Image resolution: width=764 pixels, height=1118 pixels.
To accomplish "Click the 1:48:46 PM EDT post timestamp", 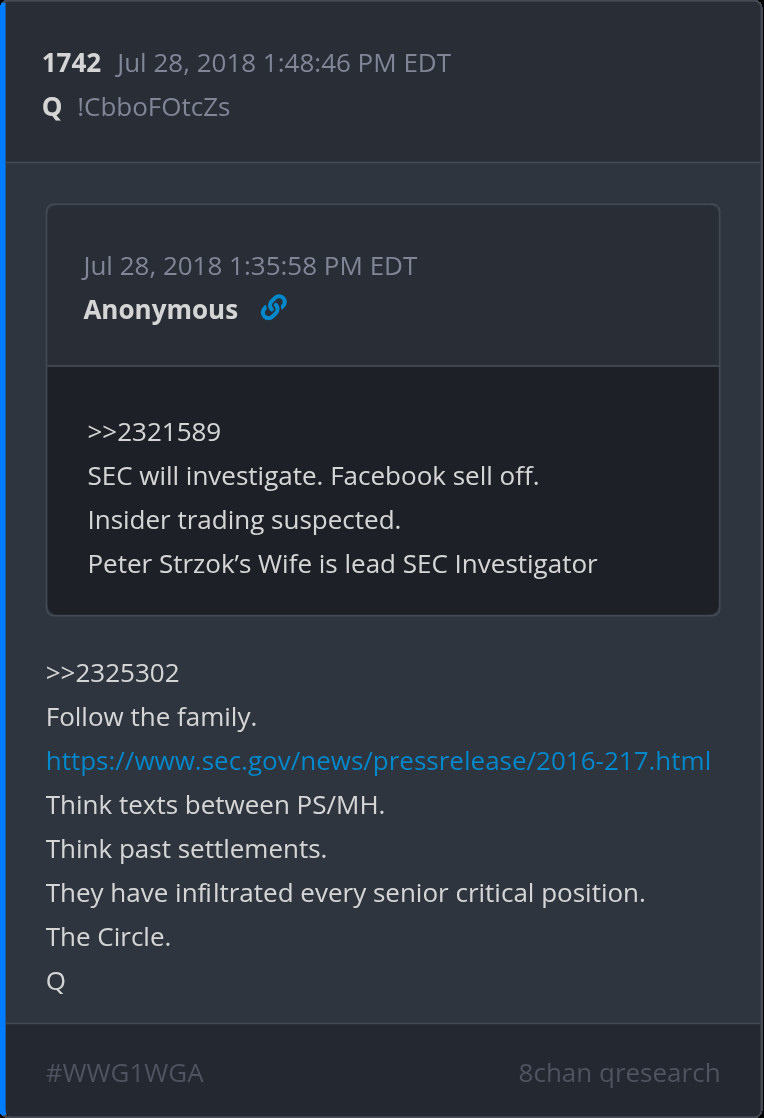I will [x=284, y=64].
